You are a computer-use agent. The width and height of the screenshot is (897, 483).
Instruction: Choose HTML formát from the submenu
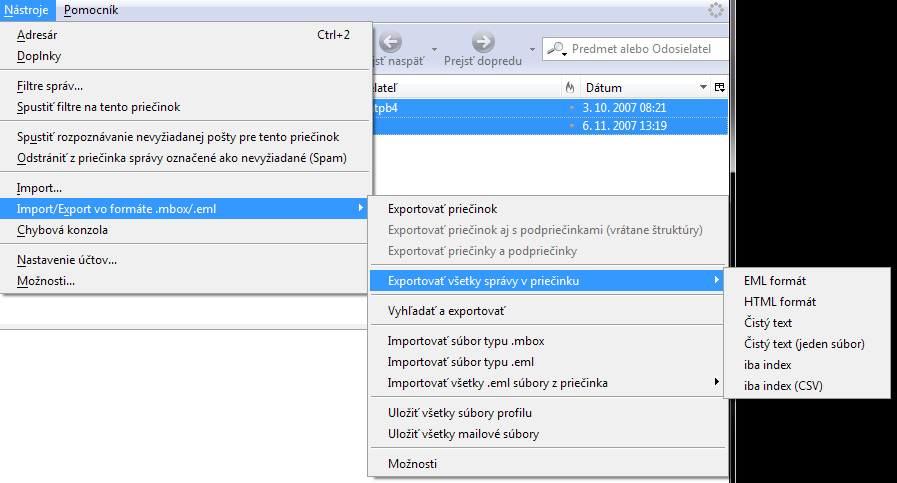(x=780, y=302)
